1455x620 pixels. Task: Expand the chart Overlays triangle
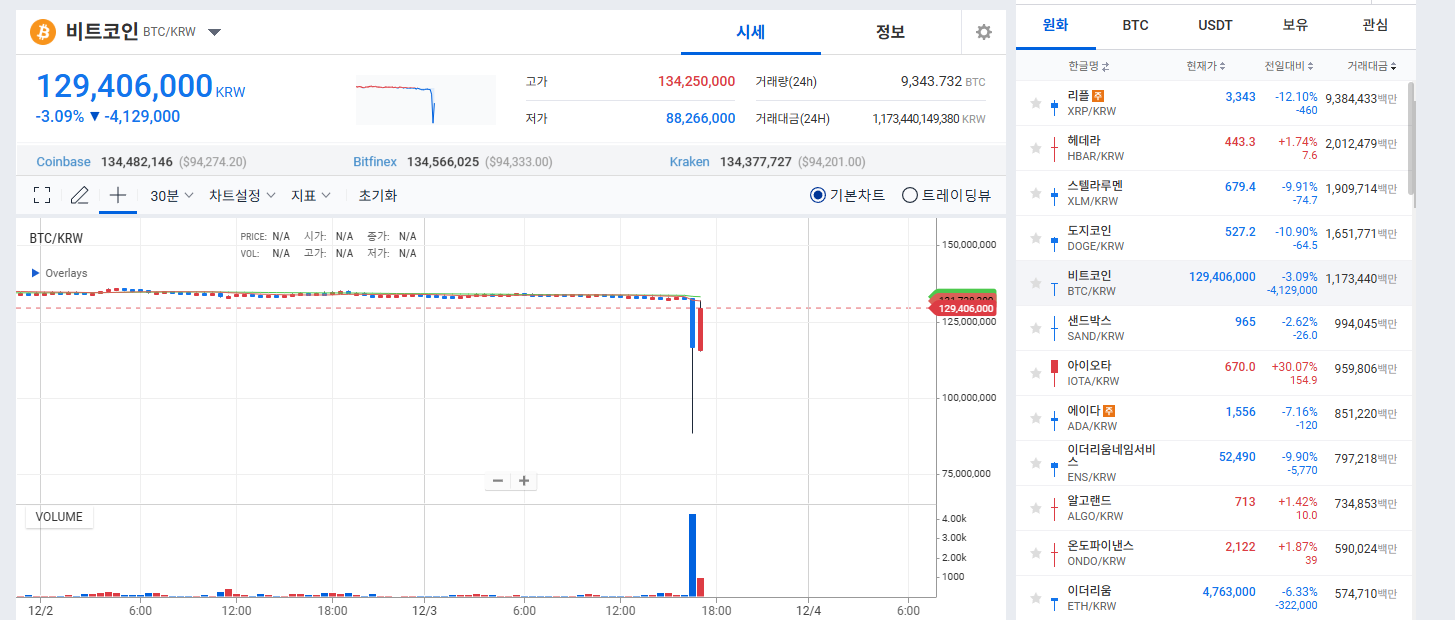(36, 273)
